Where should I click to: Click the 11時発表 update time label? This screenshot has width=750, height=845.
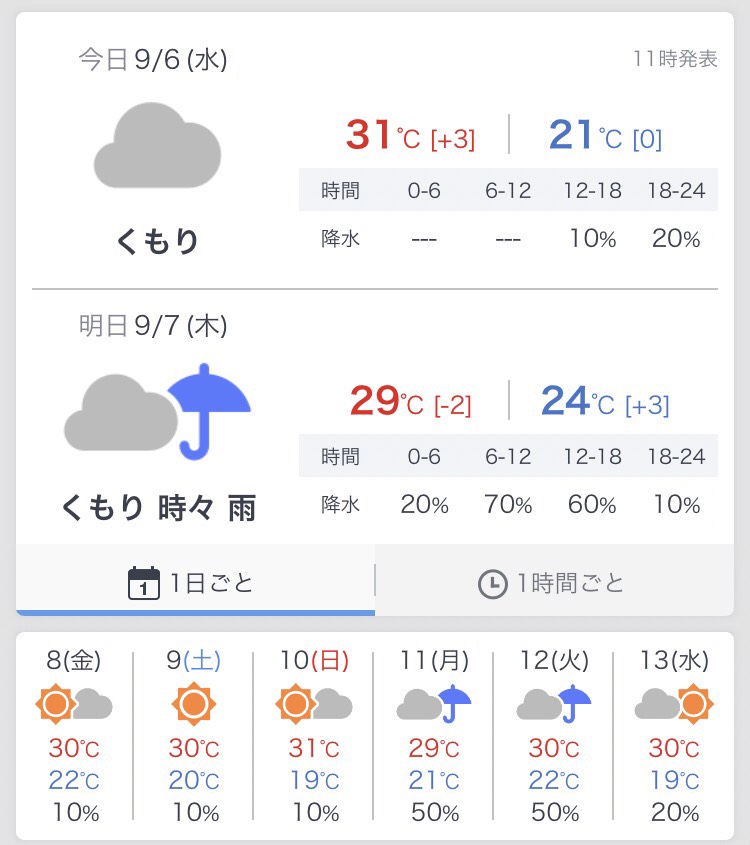[x=675, y=59]
